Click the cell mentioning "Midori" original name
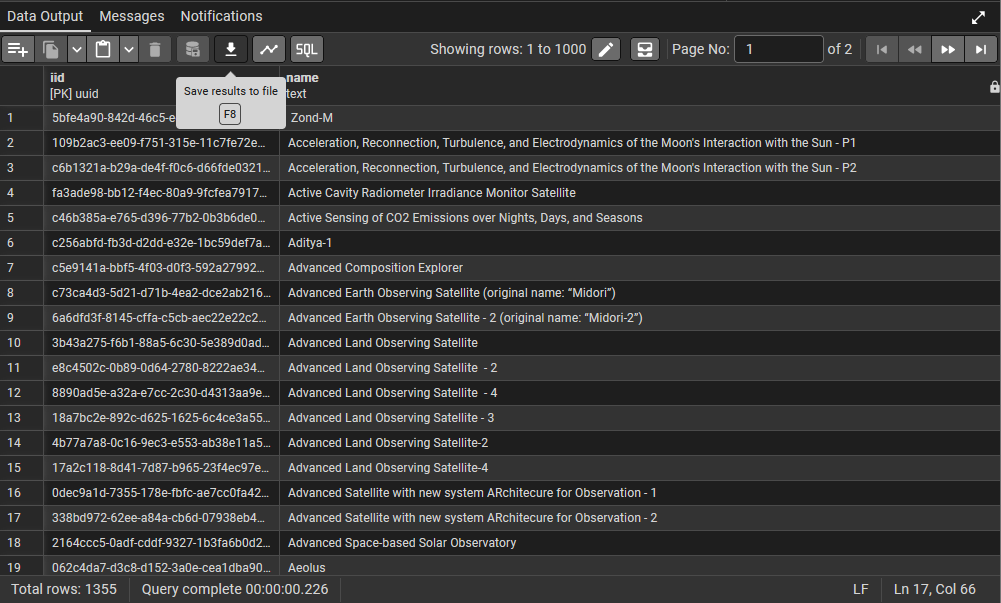Screen dimensions: 1001x603 (640, 292)
